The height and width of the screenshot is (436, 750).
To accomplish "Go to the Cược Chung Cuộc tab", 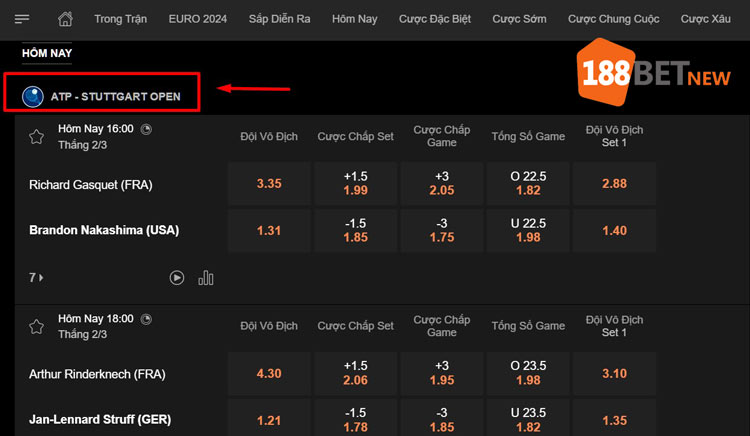I will point(614,19).
